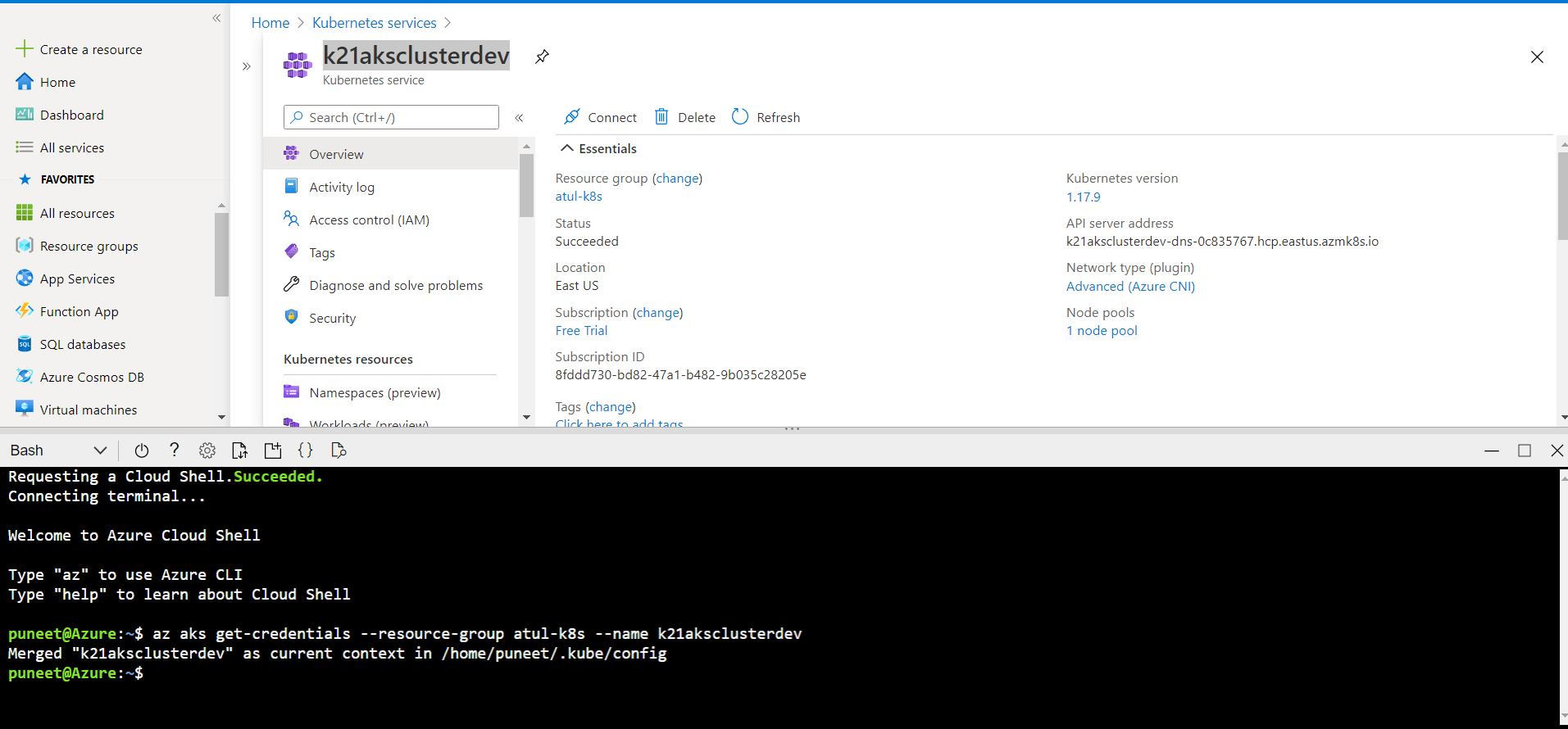The width and height of the screenshot is (1568, 729).
Task: Open the Cloud Shell editor braces icon
Action: click(x=305, y=451)
